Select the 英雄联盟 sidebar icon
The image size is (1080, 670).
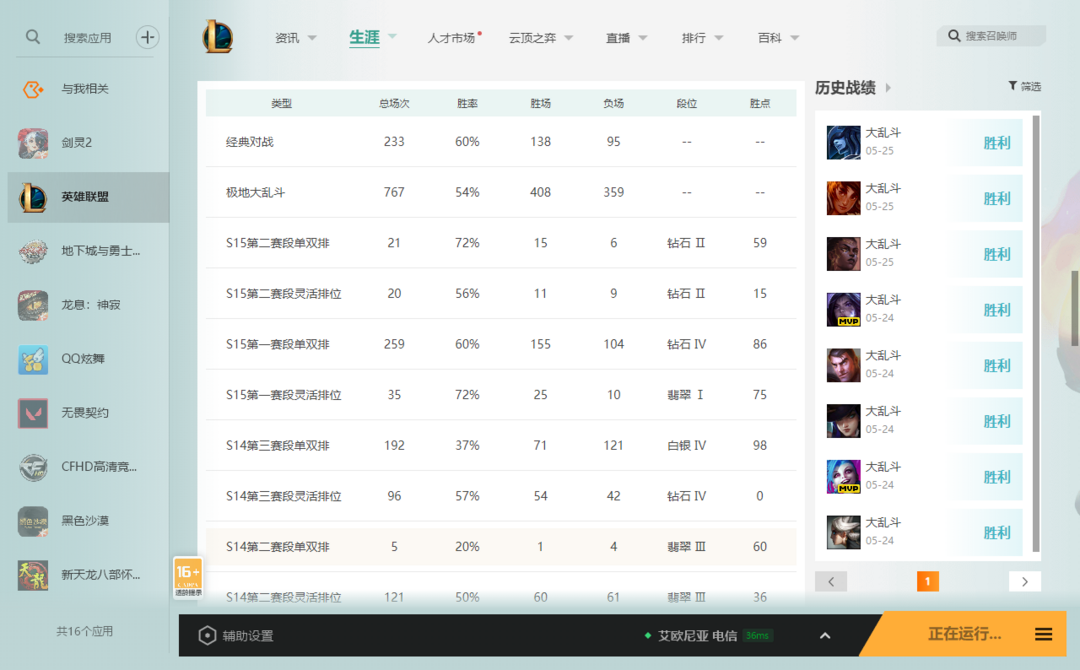pyautogui.click(x=33, y=197)
